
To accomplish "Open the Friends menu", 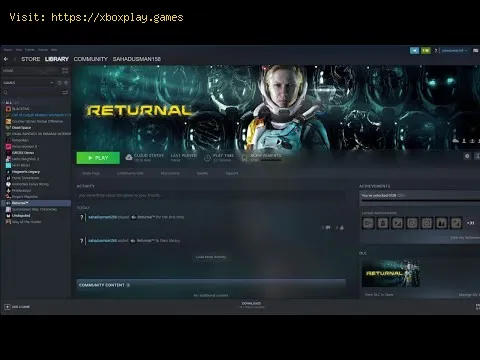I will [30, 50].
